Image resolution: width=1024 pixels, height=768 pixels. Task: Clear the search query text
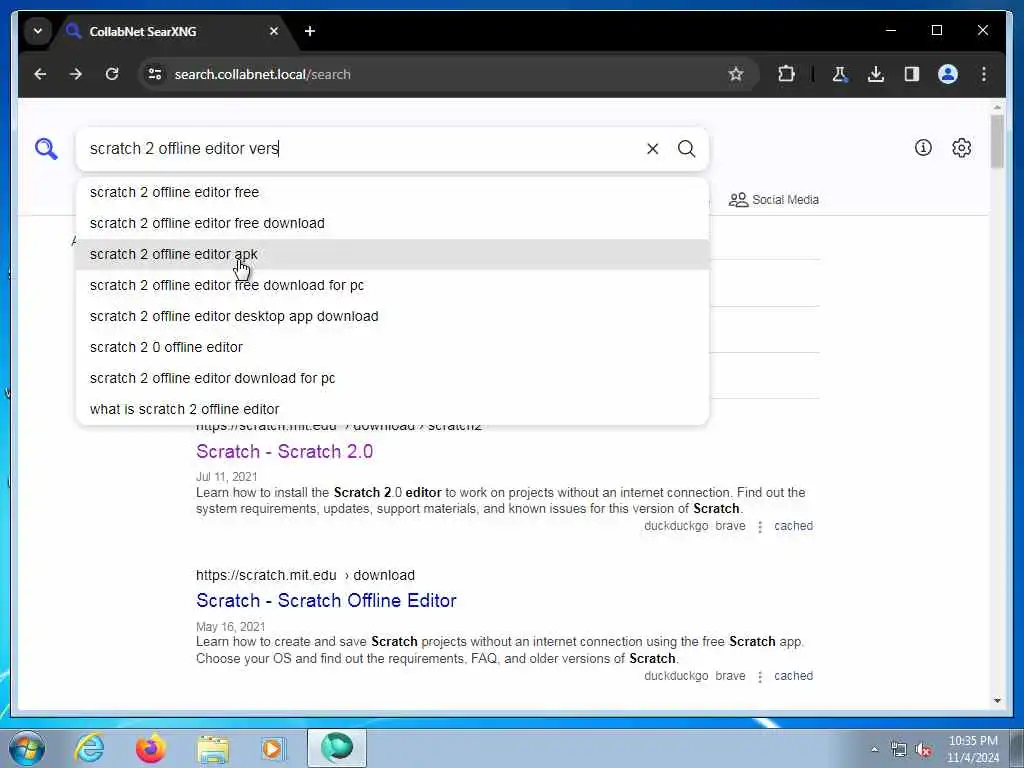coord(652,149)
